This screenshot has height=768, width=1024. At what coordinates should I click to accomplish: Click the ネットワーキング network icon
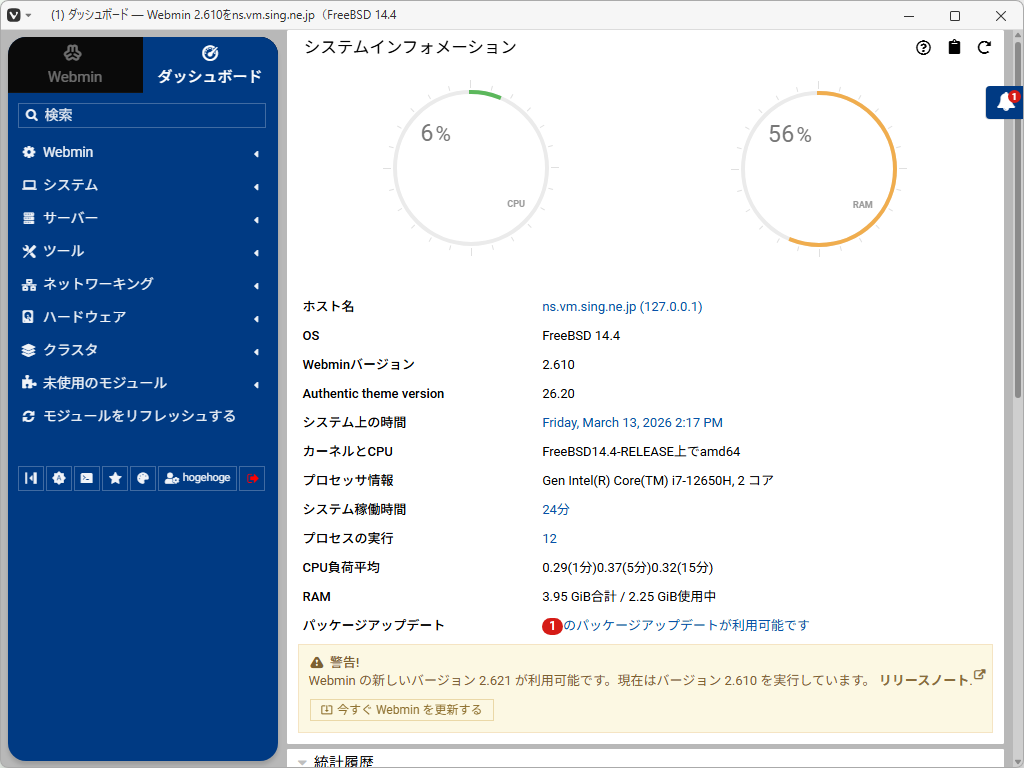click(29, 285)
